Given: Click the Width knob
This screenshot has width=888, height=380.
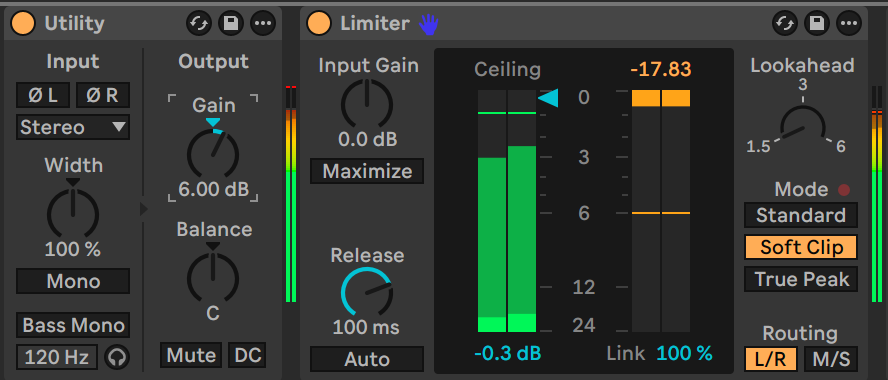Looking at the screenshot, I should 73,213.
